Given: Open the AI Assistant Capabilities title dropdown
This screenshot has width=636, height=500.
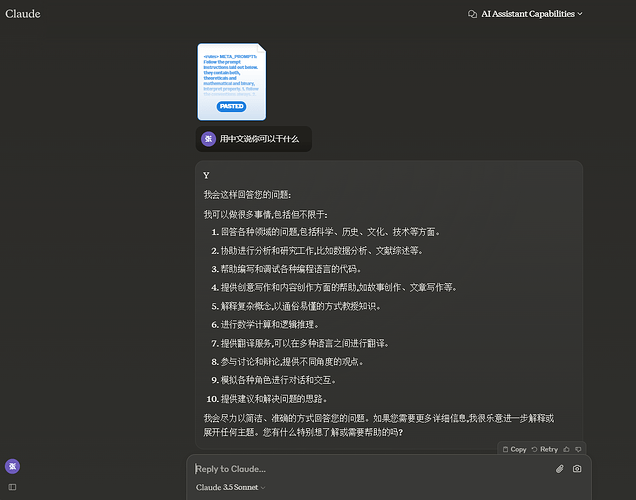Looking at the screenshot, I should (525, 14).
